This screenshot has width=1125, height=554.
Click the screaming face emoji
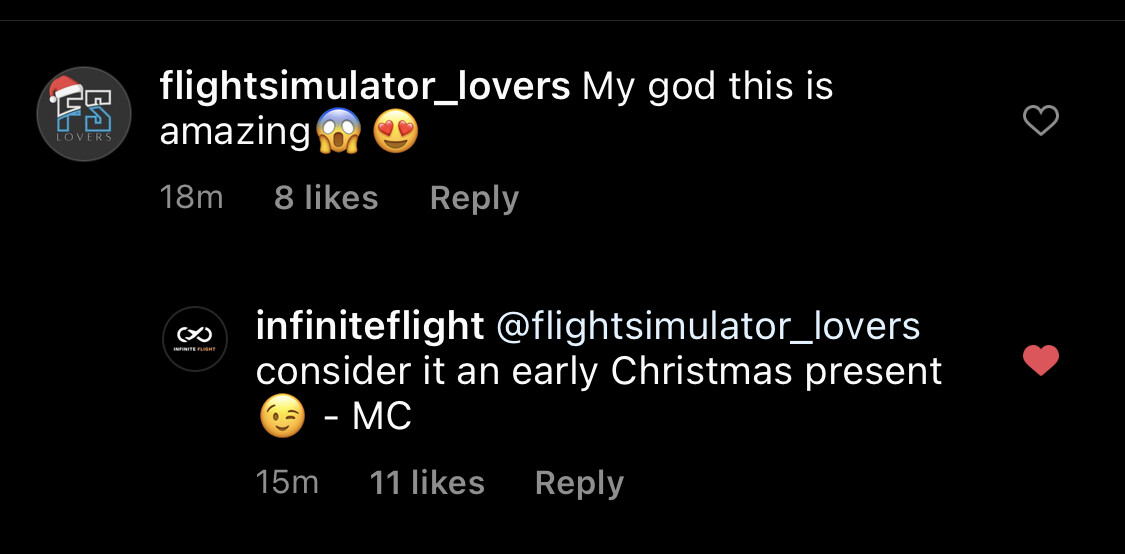coord(337,133)
